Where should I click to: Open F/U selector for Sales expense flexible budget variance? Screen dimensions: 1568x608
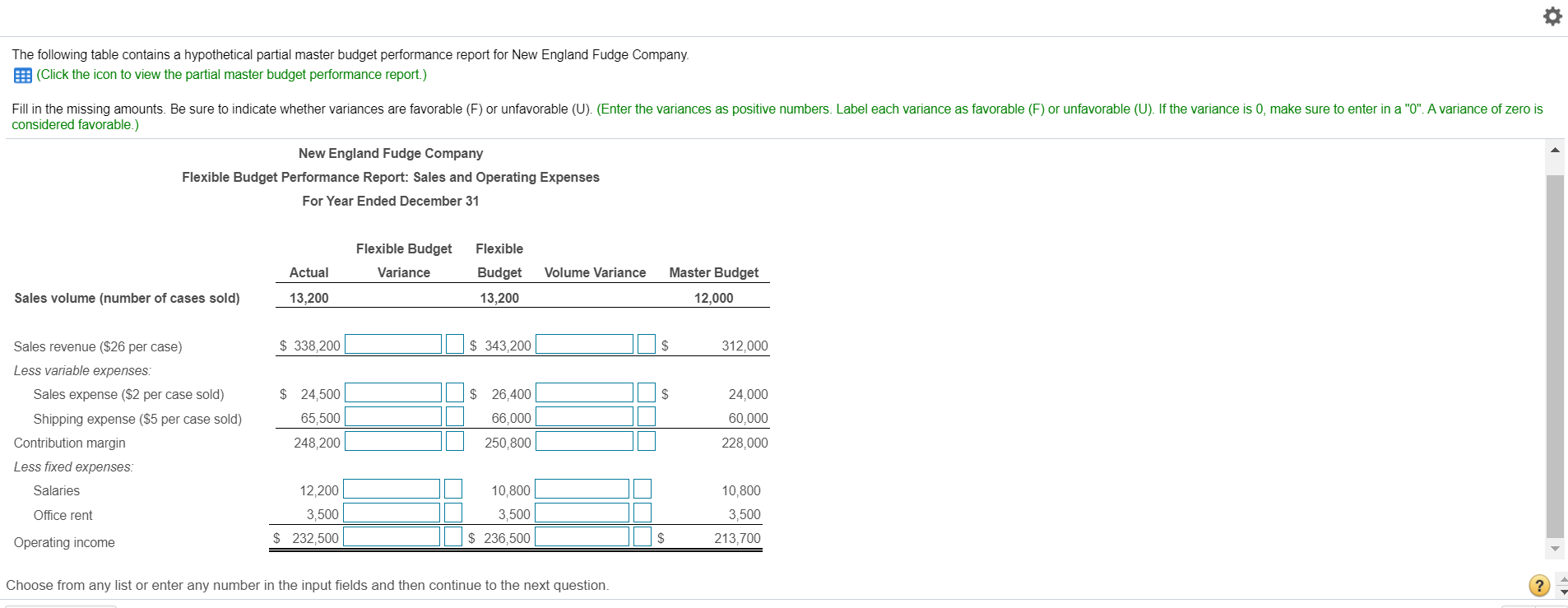tap(455, 392)
